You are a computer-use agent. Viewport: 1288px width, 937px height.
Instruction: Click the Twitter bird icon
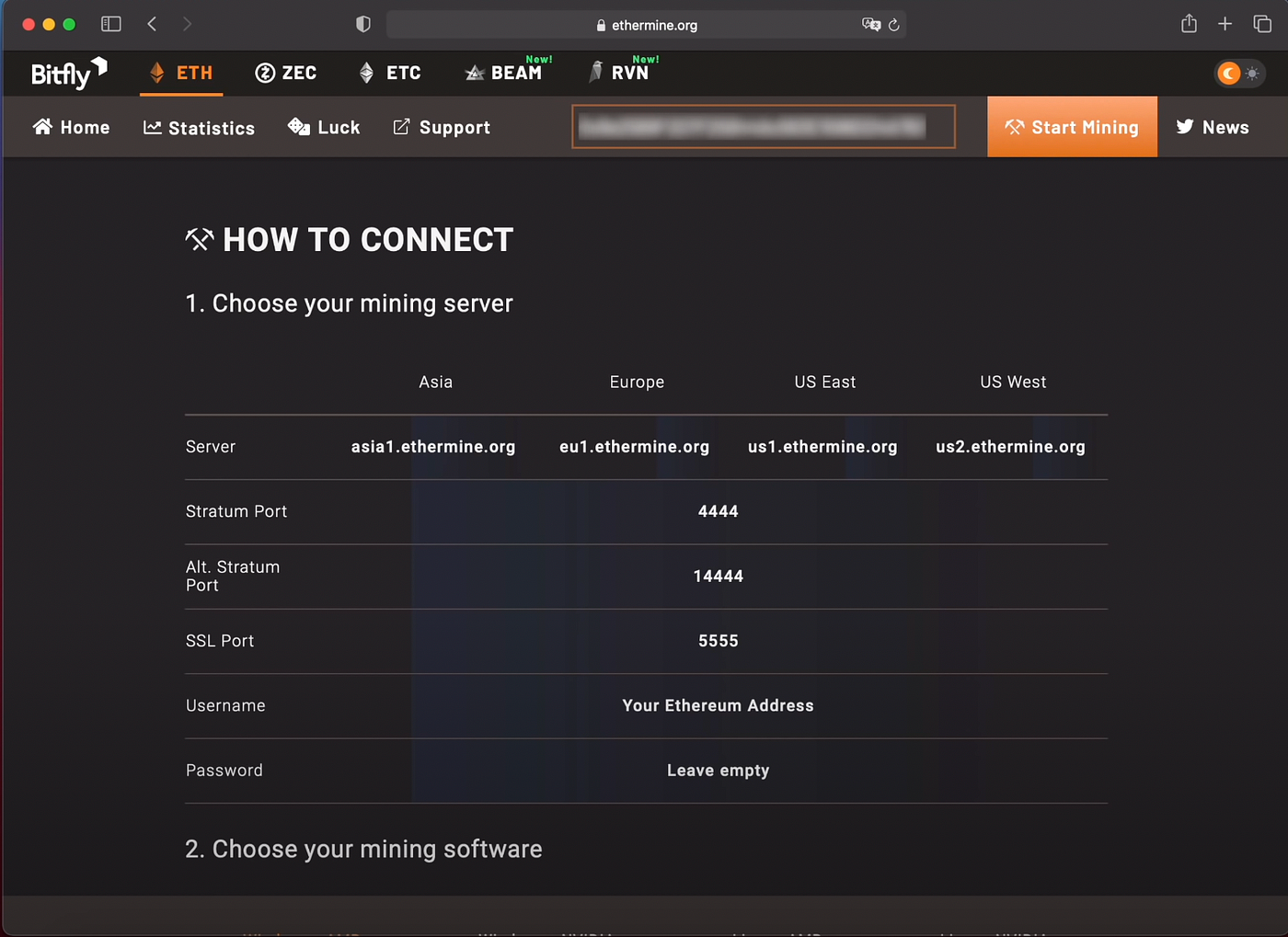(1185, 126)
